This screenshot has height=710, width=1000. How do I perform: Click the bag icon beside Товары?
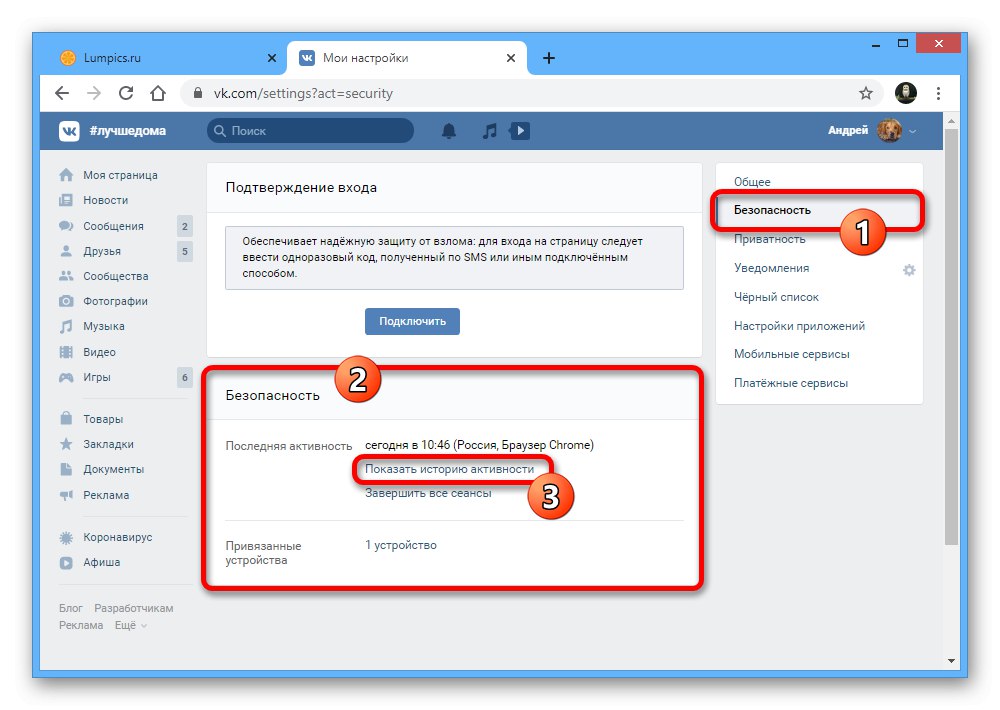click(66, 418)
